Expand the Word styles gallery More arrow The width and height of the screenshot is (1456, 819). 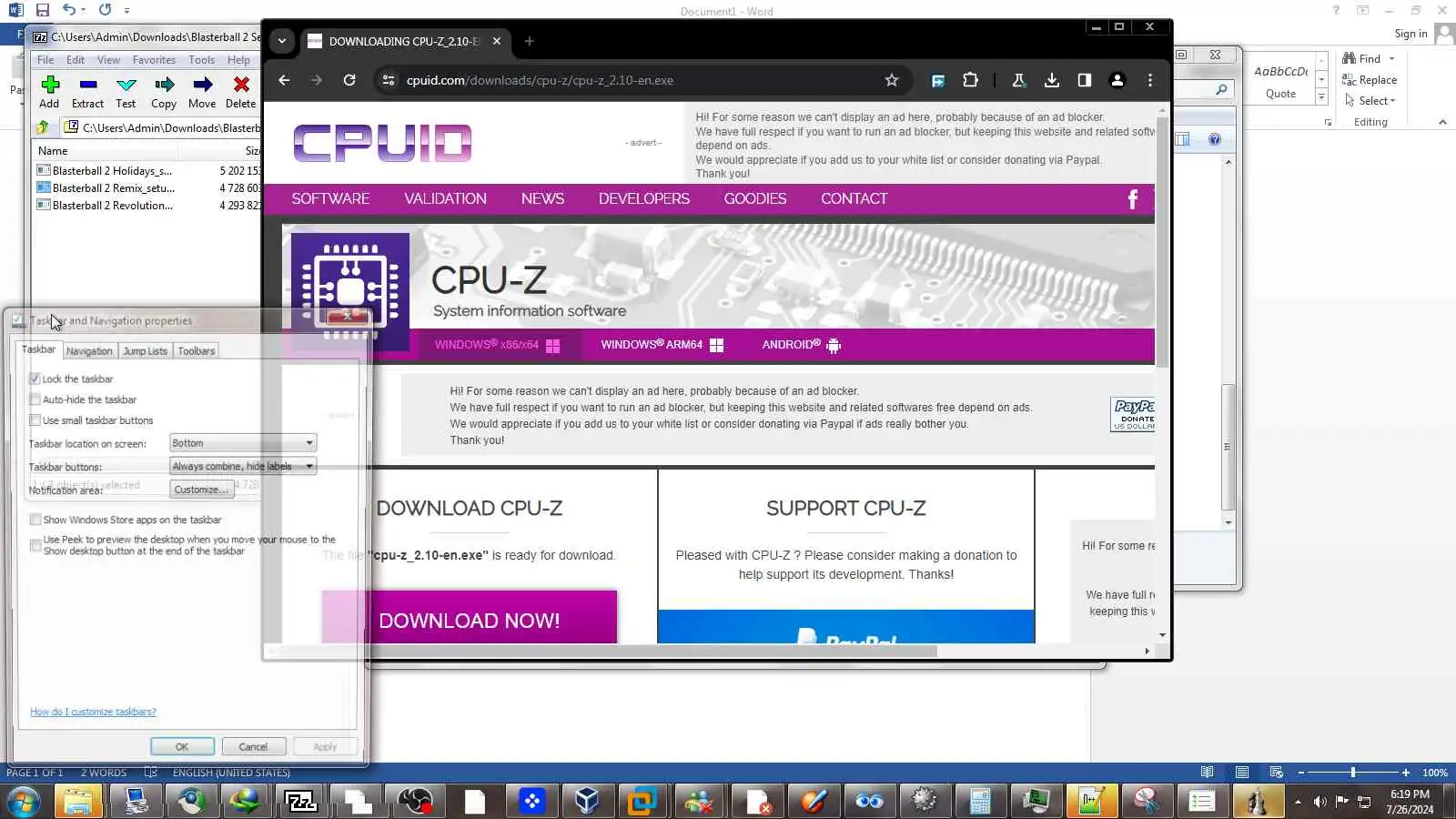(x=1321, y=97)
